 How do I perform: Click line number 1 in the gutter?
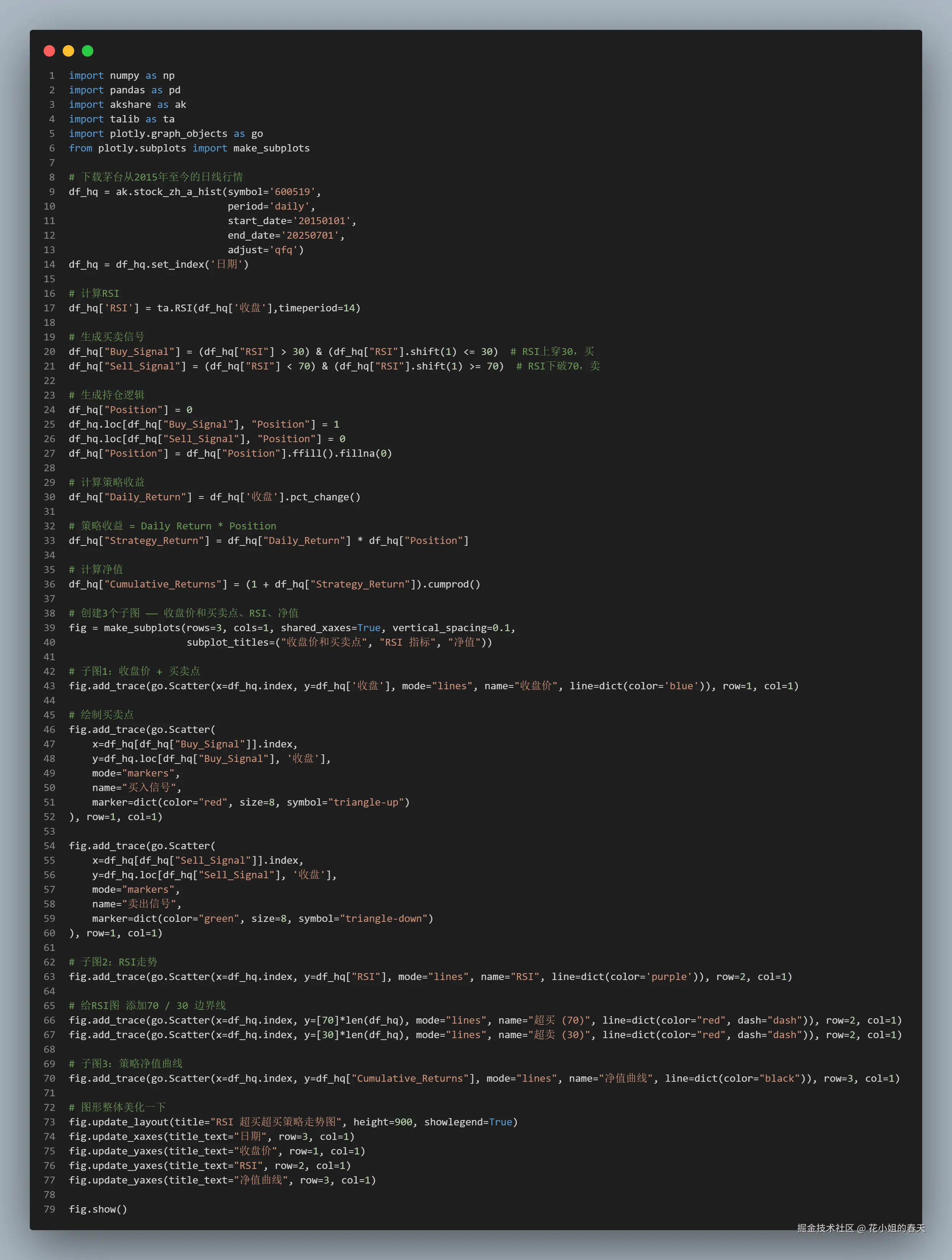[52, 76]
